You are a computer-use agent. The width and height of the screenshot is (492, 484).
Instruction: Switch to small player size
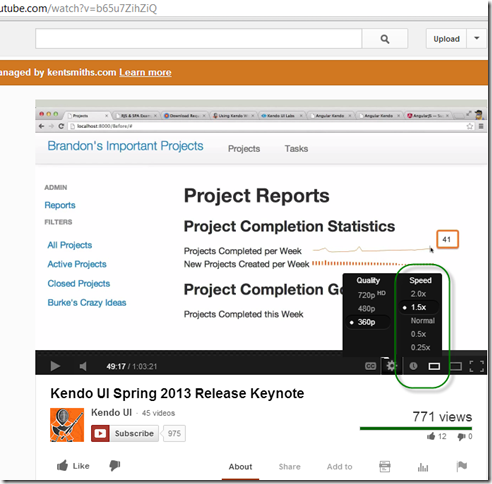pyautogui.click(x=434, y=366)
